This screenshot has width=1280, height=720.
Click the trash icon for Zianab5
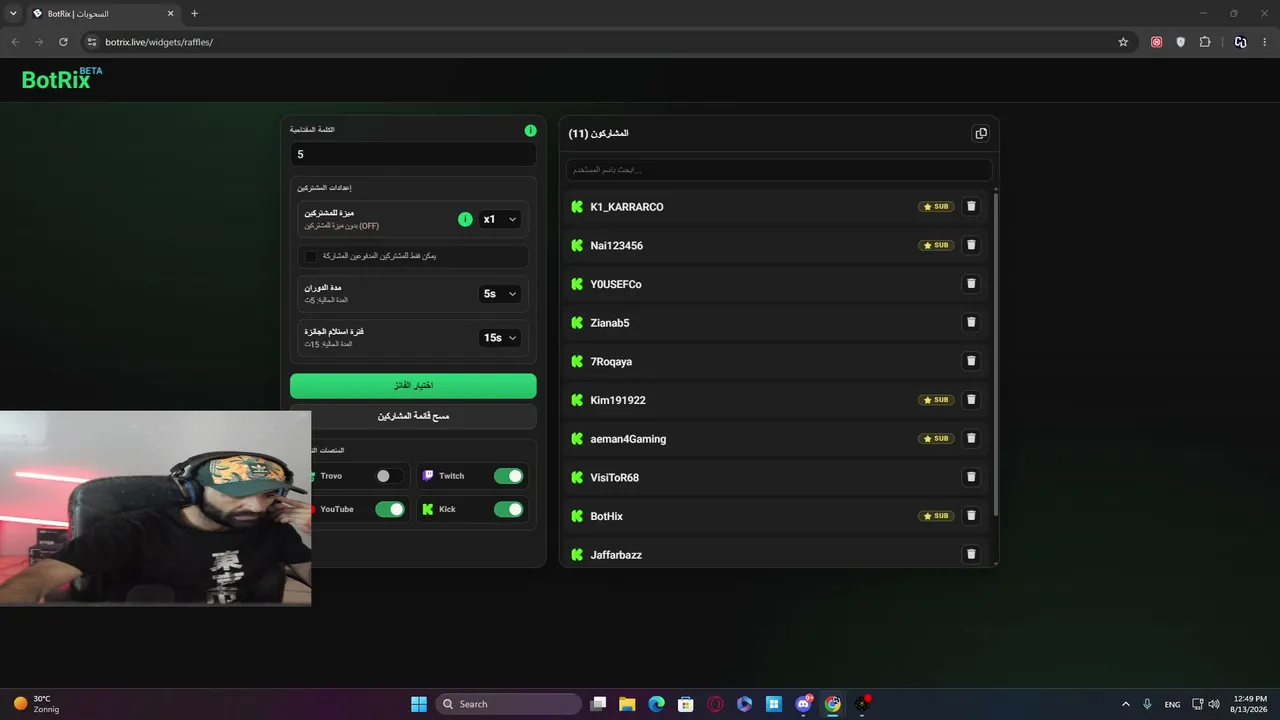tap(970, 323)
